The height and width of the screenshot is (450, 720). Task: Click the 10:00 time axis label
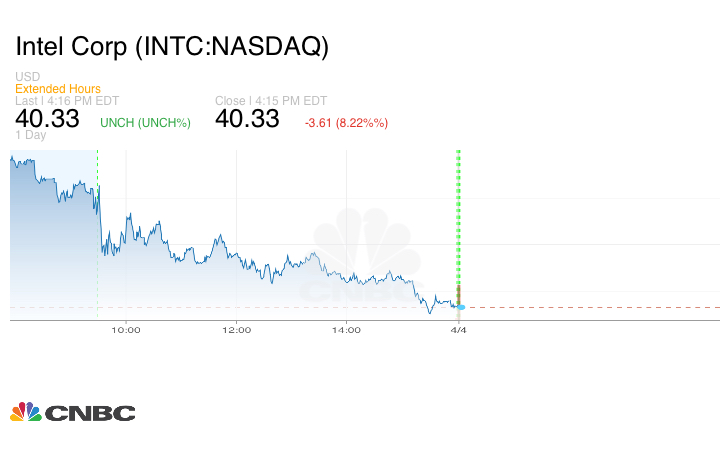pos(126,330)
